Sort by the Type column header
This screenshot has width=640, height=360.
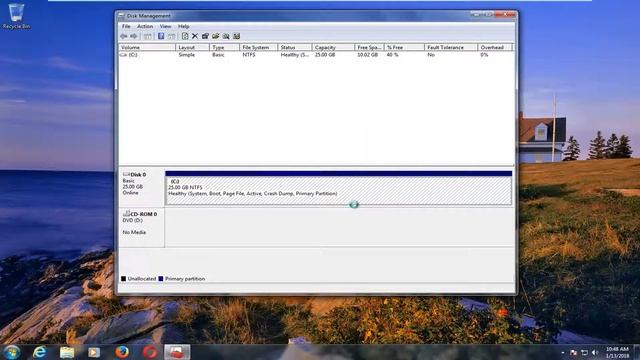(x=224, y=47)
